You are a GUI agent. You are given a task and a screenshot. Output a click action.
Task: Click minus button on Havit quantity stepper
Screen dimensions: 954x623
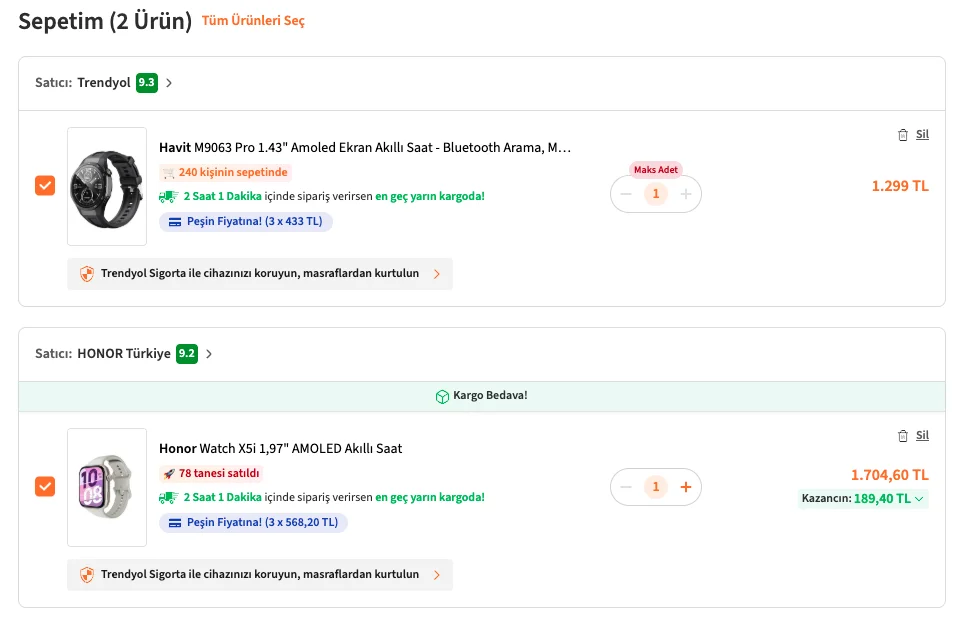tap(626, 194)
